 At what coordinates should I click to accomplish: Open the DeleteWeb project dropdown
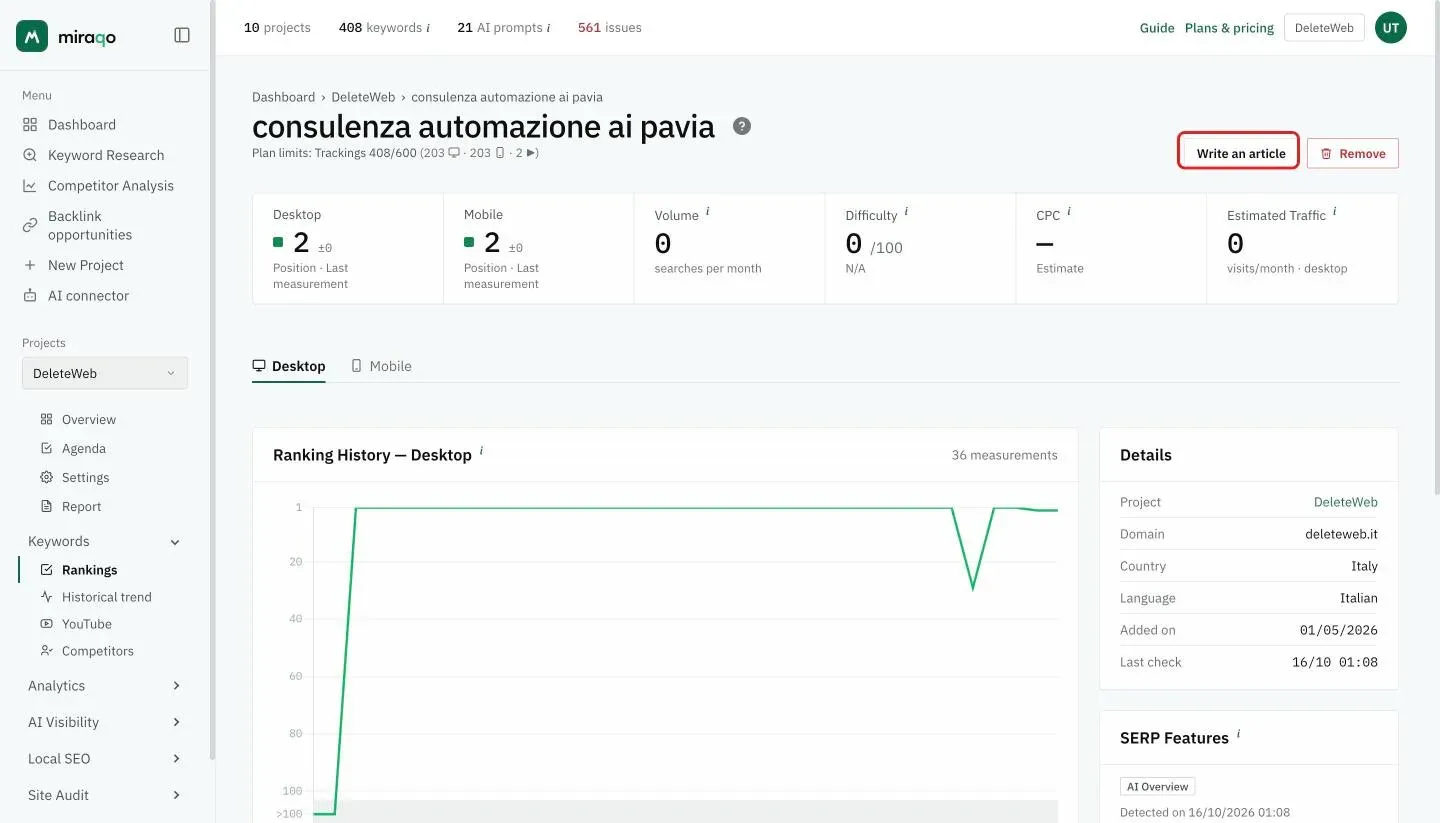[x=105, y=373]
